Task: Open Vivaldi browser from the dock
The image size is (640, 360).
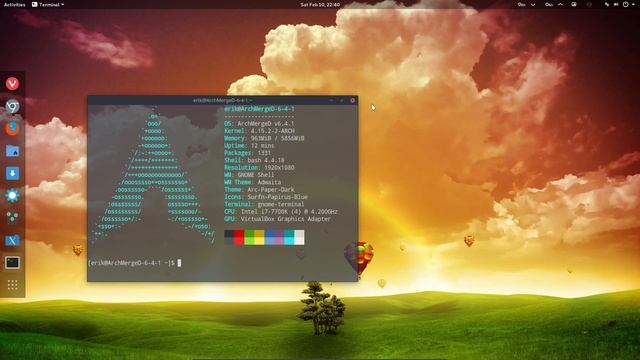Action: 12,84
